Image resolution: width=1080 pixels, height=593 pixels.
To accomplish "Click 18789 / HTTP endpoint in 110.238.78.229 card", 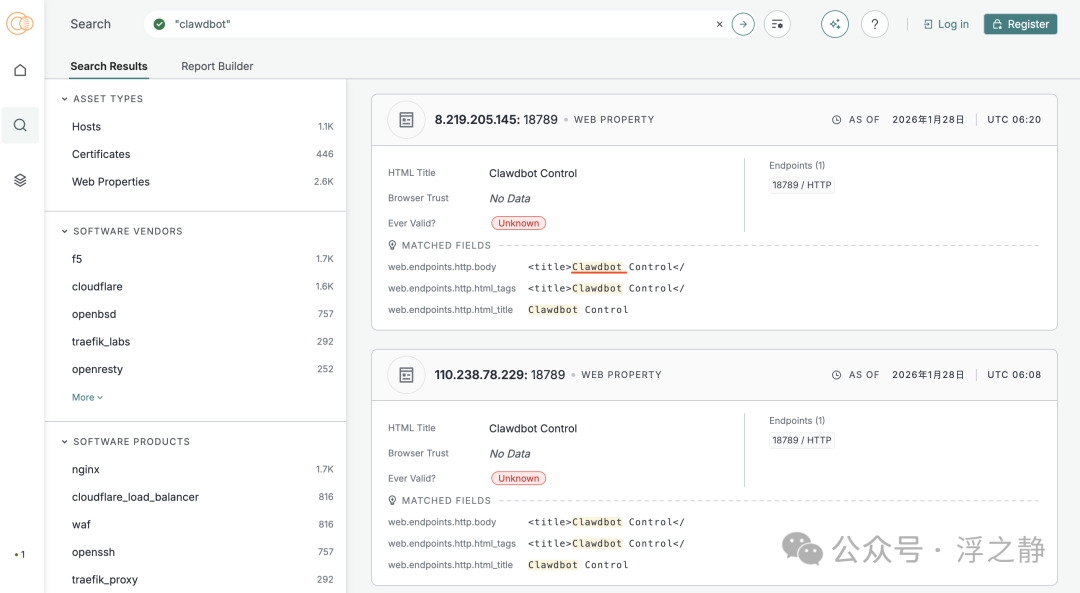I will click(x=802, y=440).
